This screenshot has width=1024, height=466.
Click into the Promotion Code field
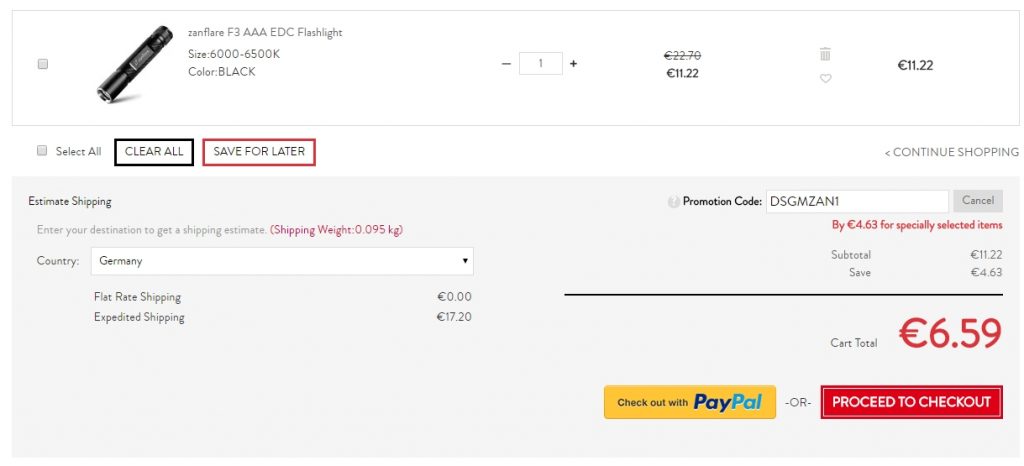coord(856,201)
